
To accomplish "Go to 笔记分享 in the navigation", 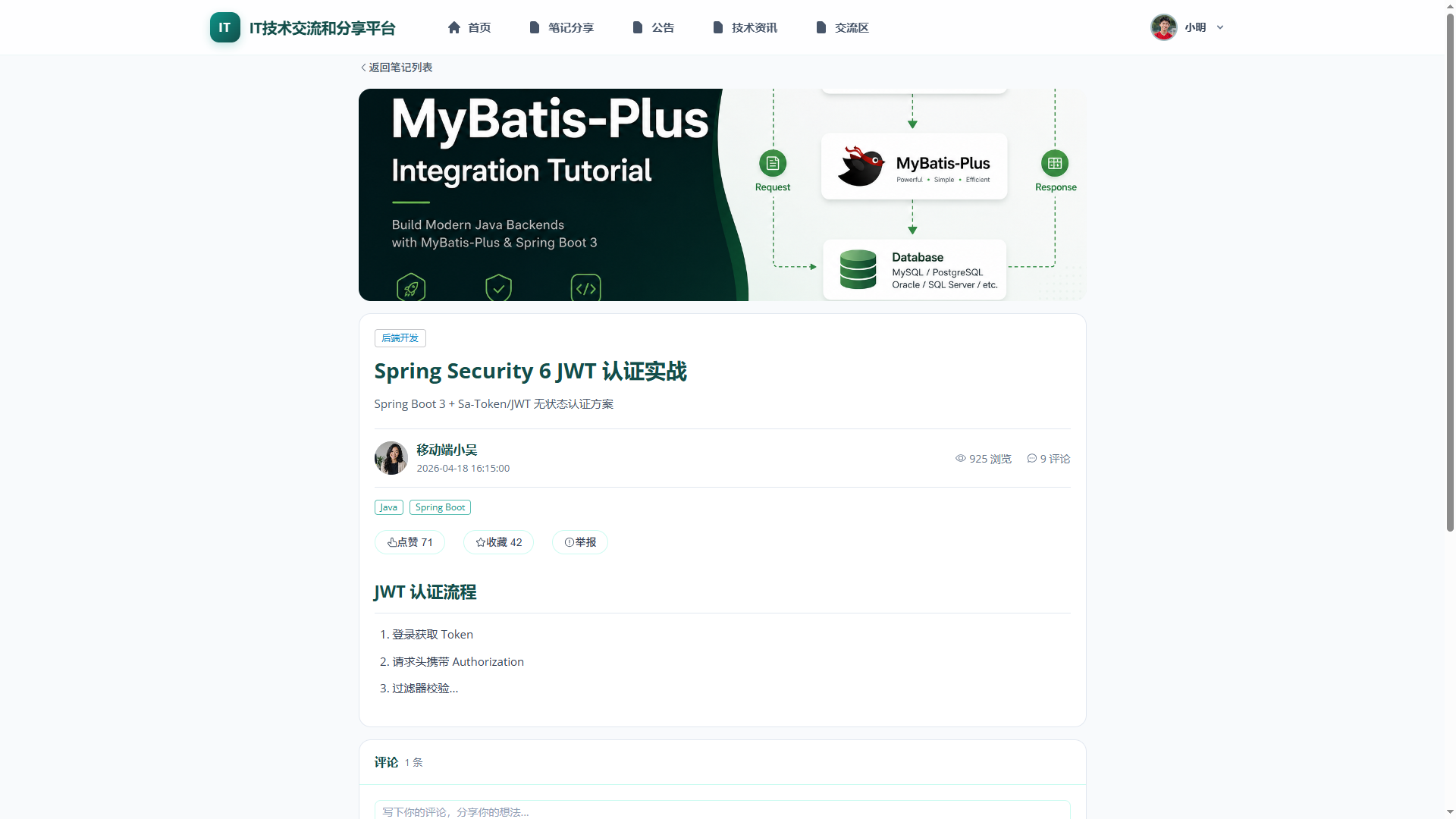I will point(562,27).
